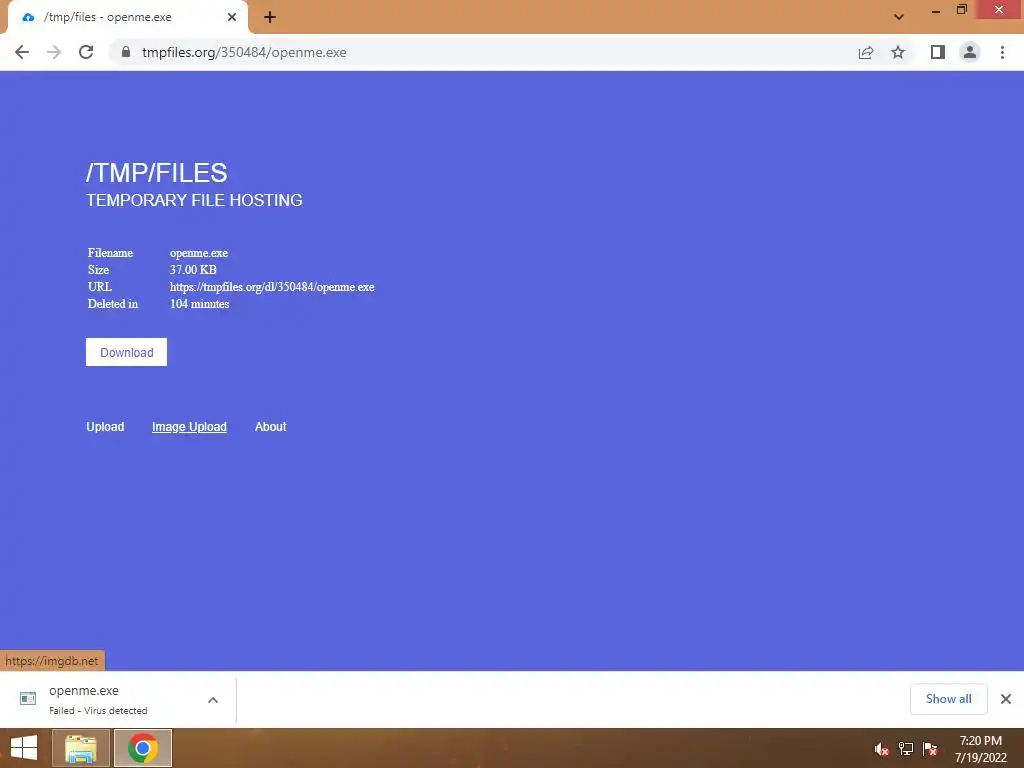The image size is (1024, 768).
Task: Close the /tmp/files - openme.exe tab
Action: 232,17
